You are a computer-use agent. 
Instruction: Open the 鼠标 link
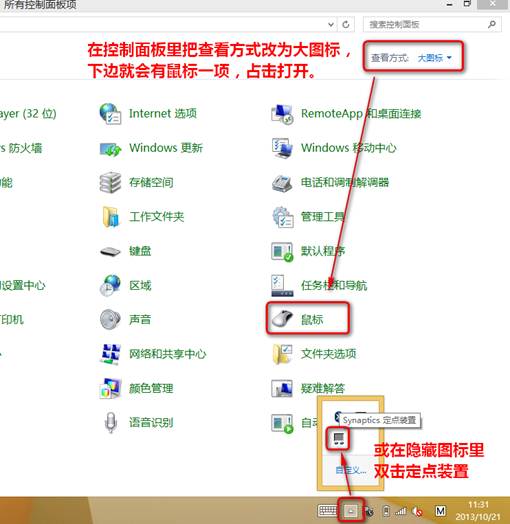(x=312, y=320)
